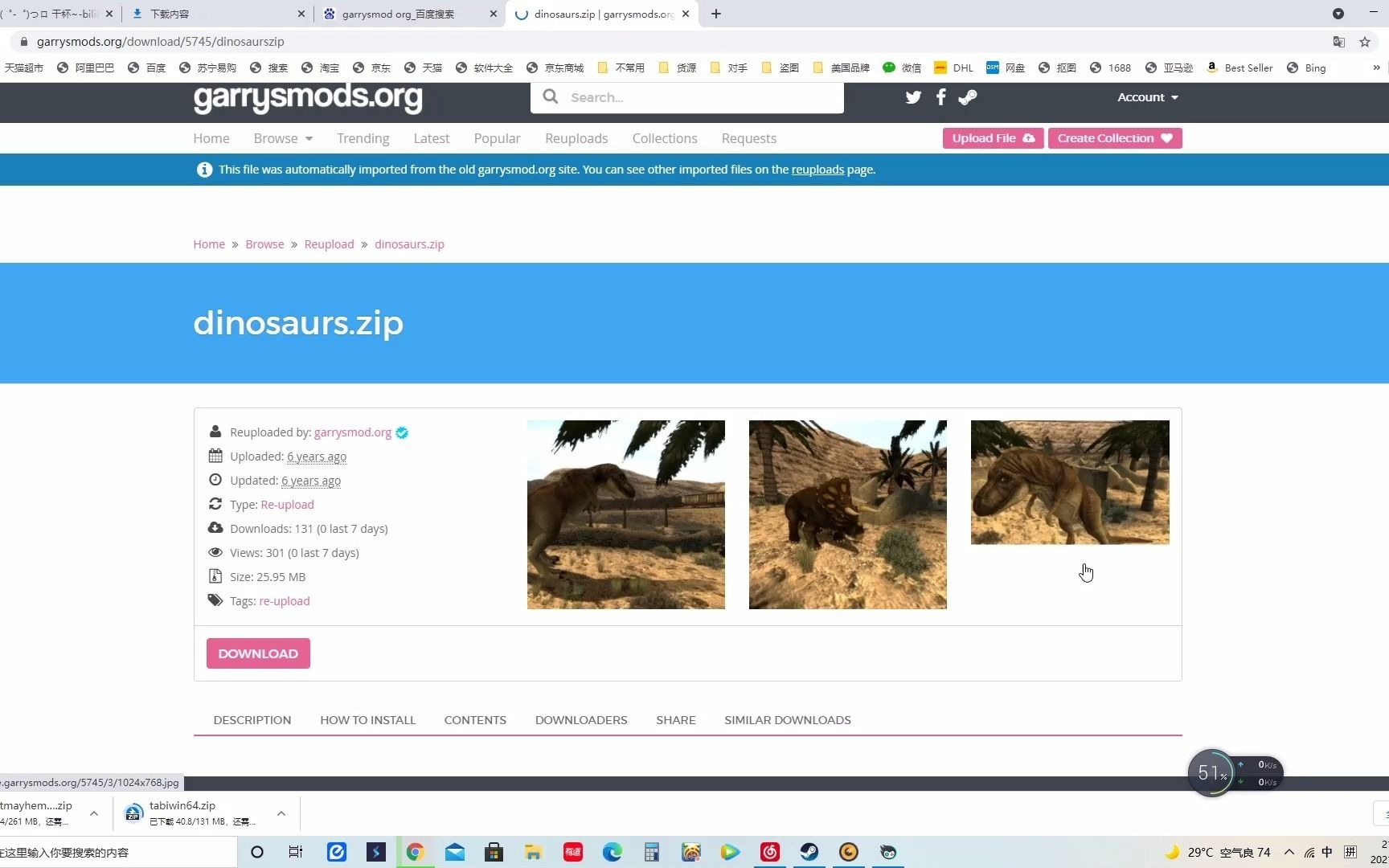Open Chrome from the Windows taskbar
The height and width of the screenshot is (868, 1389).
tap(415, 852)
